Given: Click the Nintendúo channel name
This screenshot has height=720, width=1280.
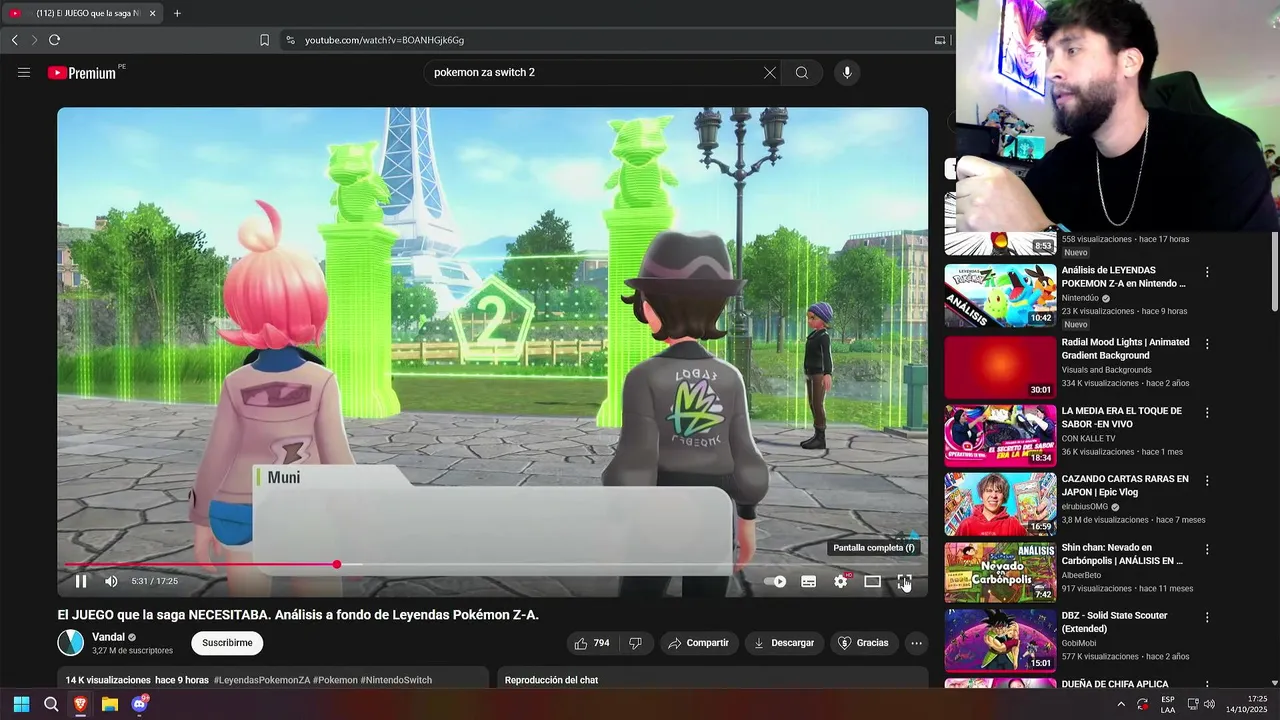Looking at the screenshot, I should coord(1080,298).
